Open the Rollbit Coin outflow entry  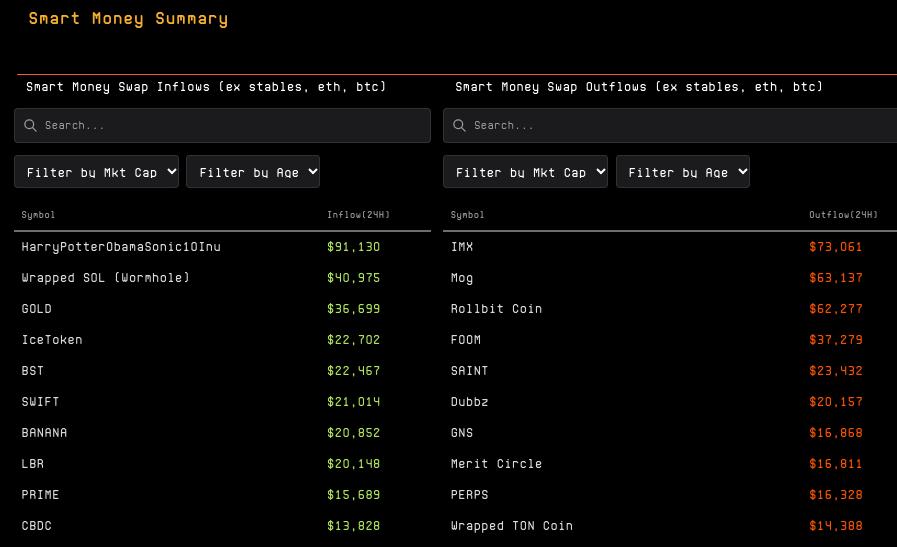[x=496, y=309]
